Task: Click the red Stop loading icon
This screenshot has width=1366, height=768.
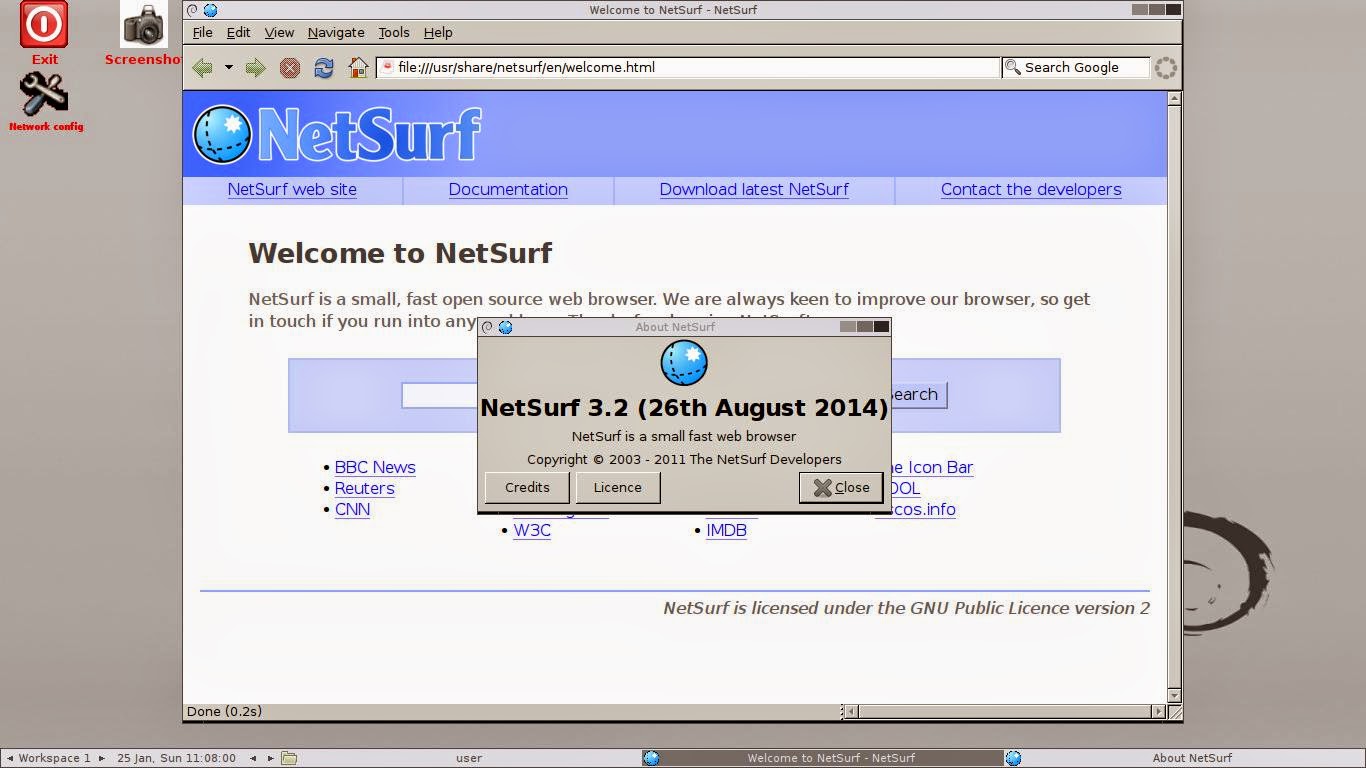Action: (290, 68)
